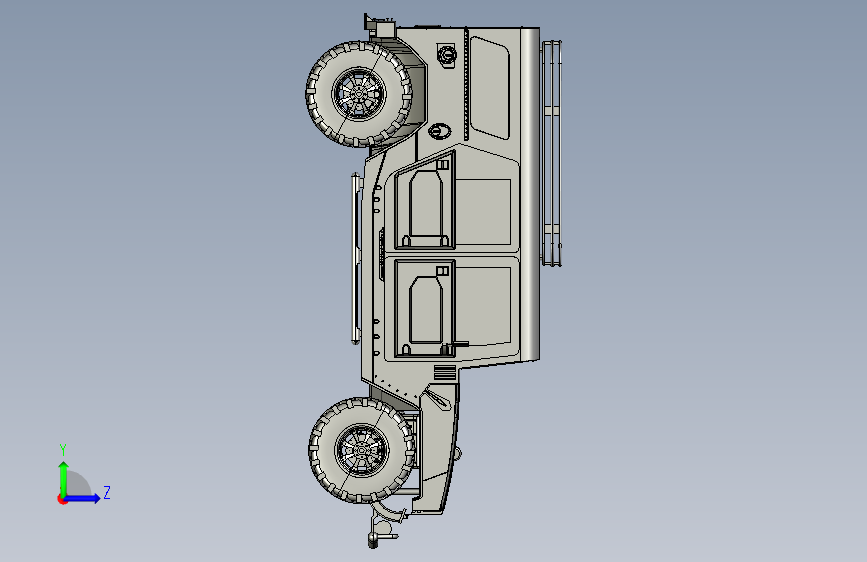Image resolution: width=867 pixels, height=562 pixels.
Task: Select the hub of the upper wheel
Action: (358, 93)
